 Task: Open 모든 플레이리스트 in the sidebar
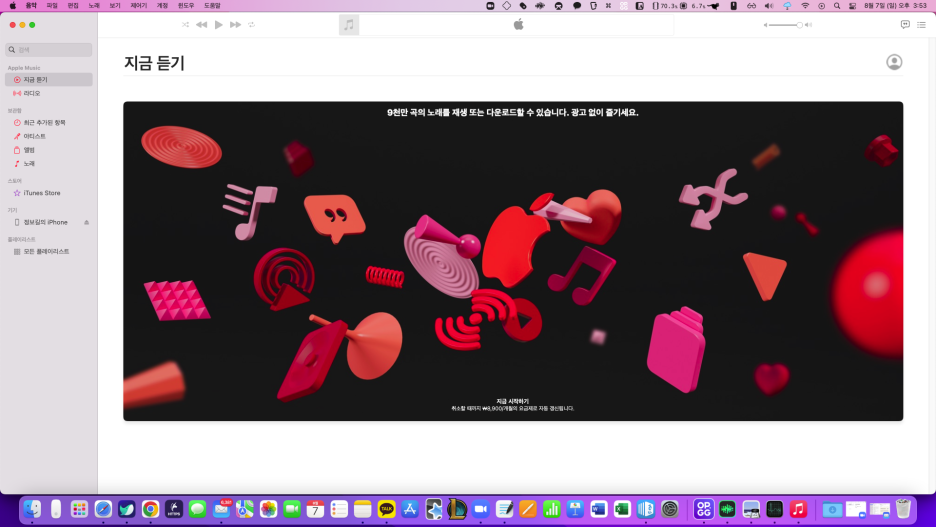pos(49,251)
